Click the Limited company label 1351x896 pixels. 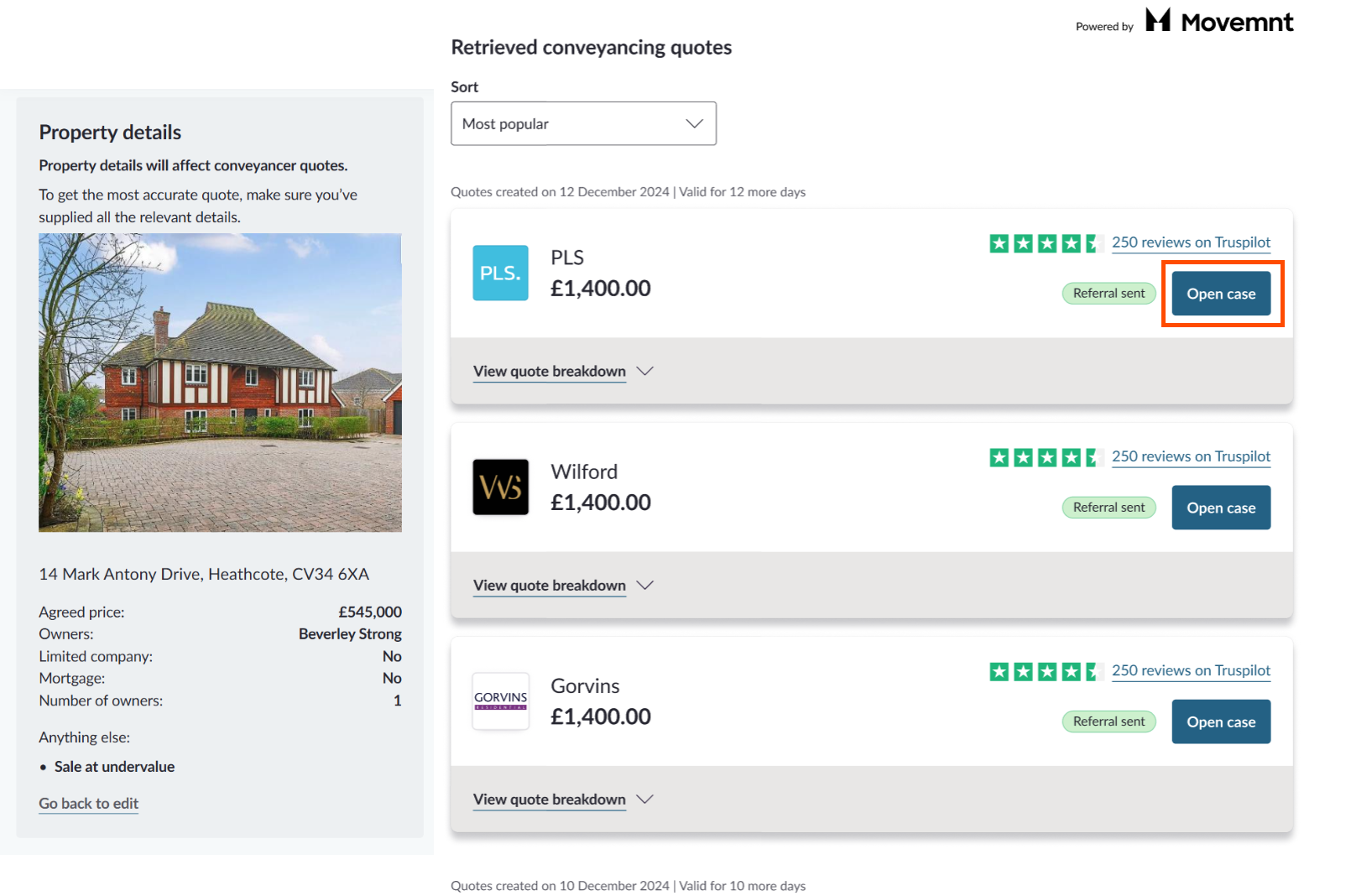click(96, 656)
